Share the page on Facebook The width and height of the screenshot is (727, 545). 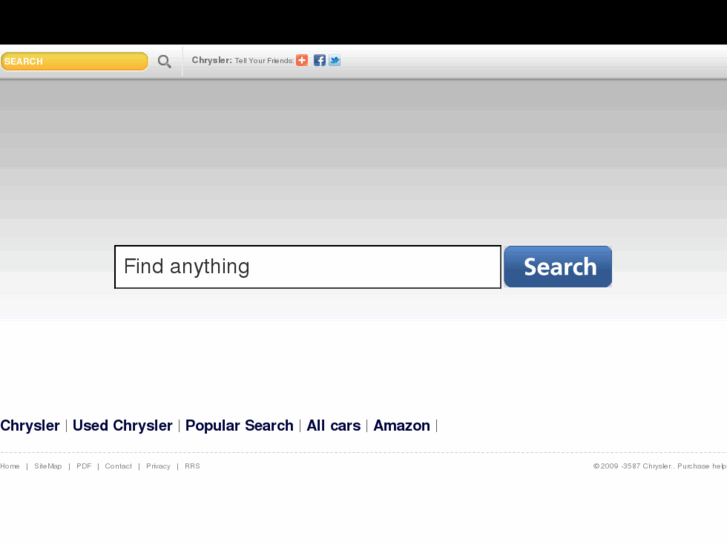click(320, 60)
